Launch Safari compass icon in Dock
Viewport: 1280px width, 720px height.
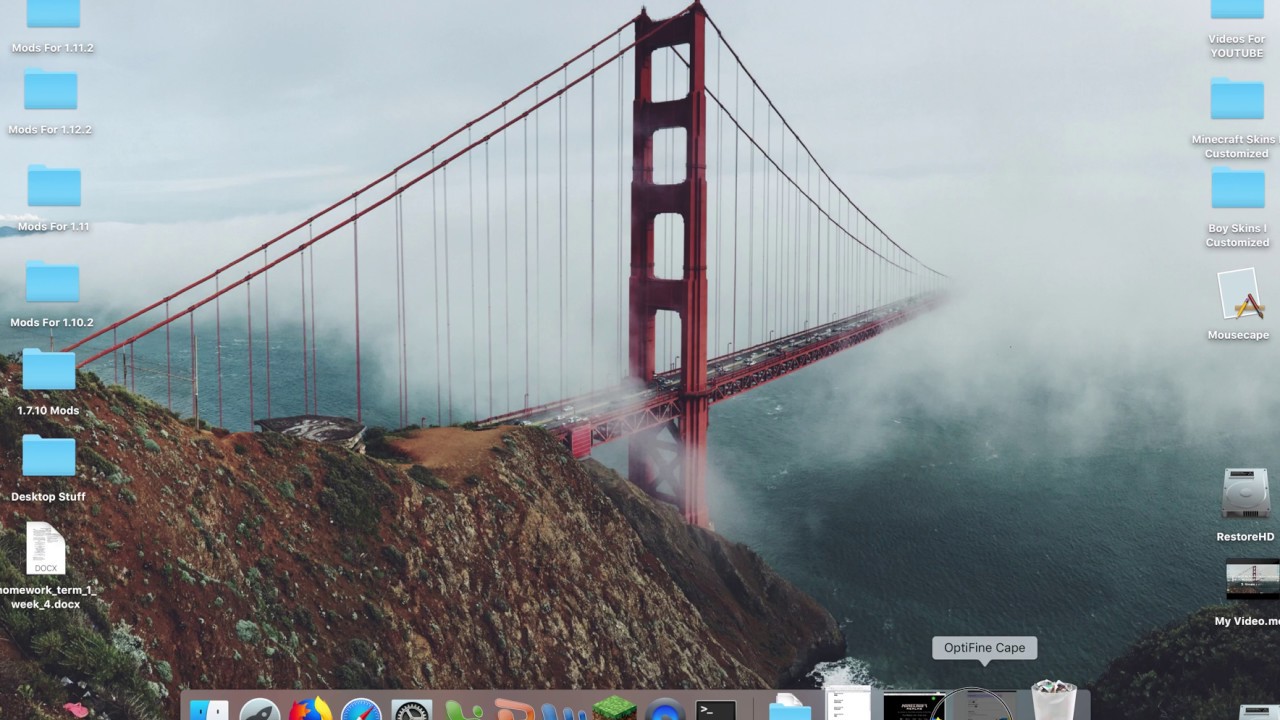361,710
